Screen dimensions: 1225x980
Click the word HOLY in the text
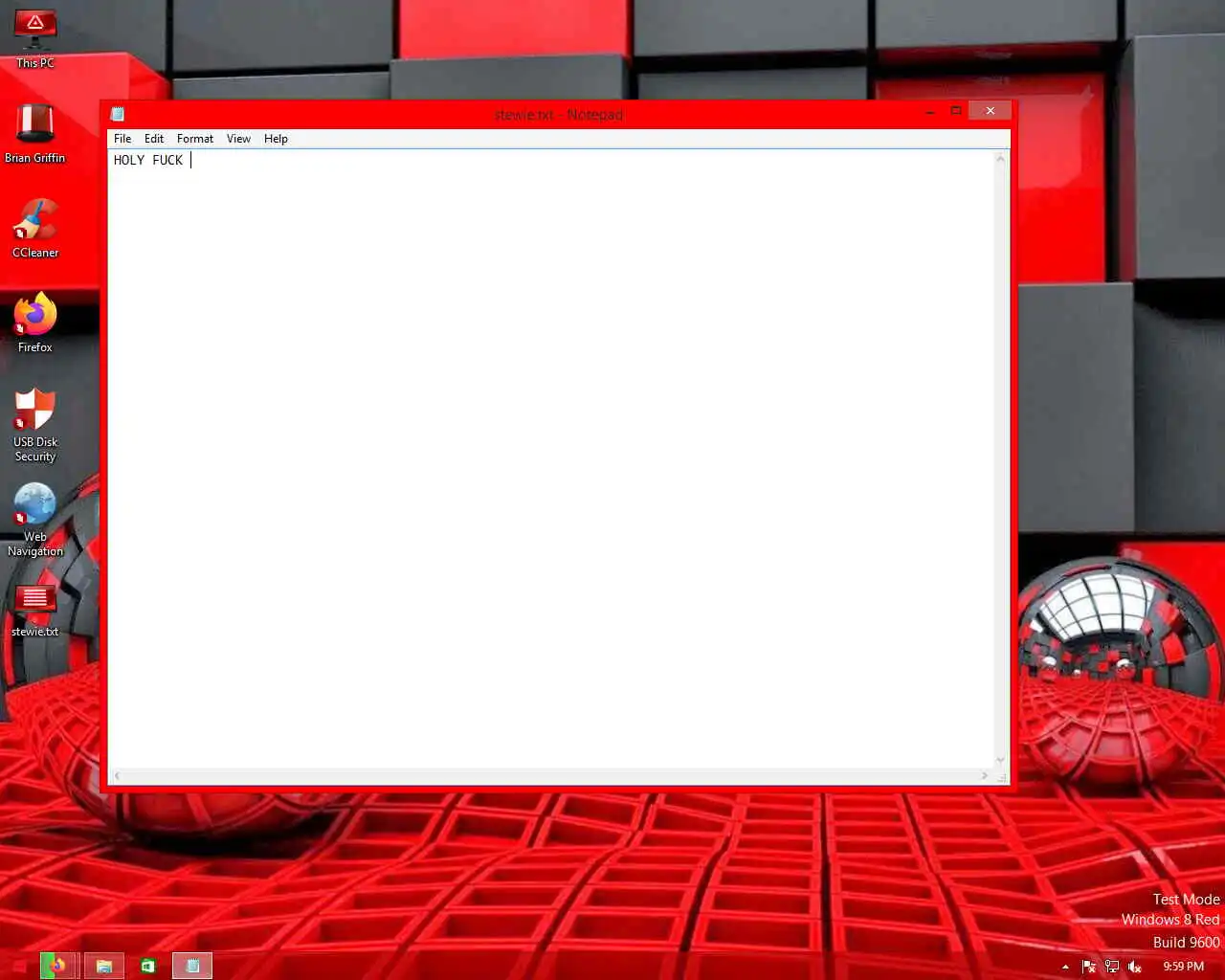[x=129, y=160]
